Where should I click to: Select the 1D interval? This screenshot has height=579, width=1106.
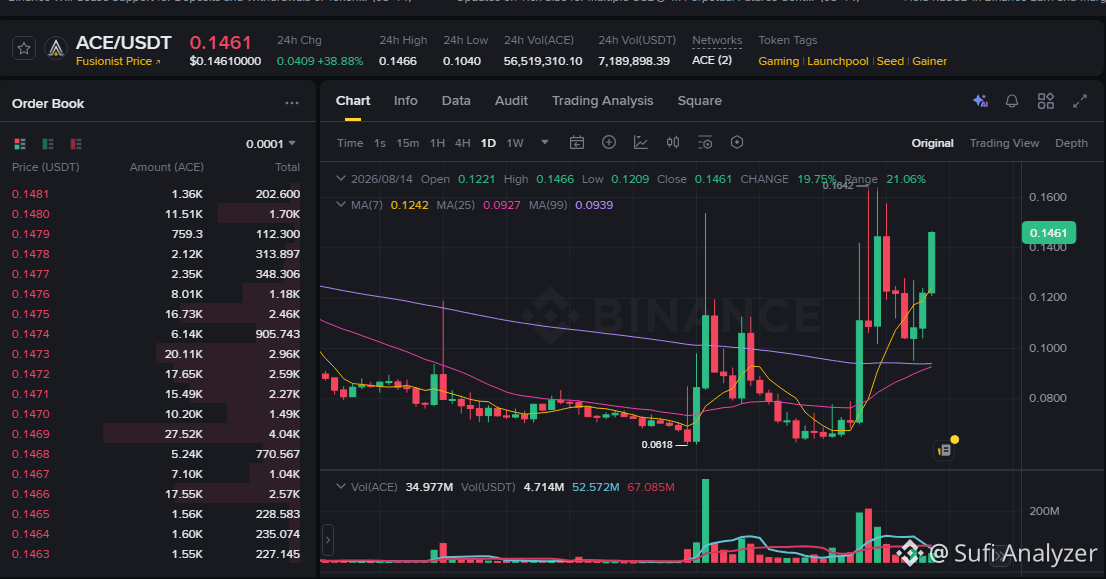tap(488, 143)
